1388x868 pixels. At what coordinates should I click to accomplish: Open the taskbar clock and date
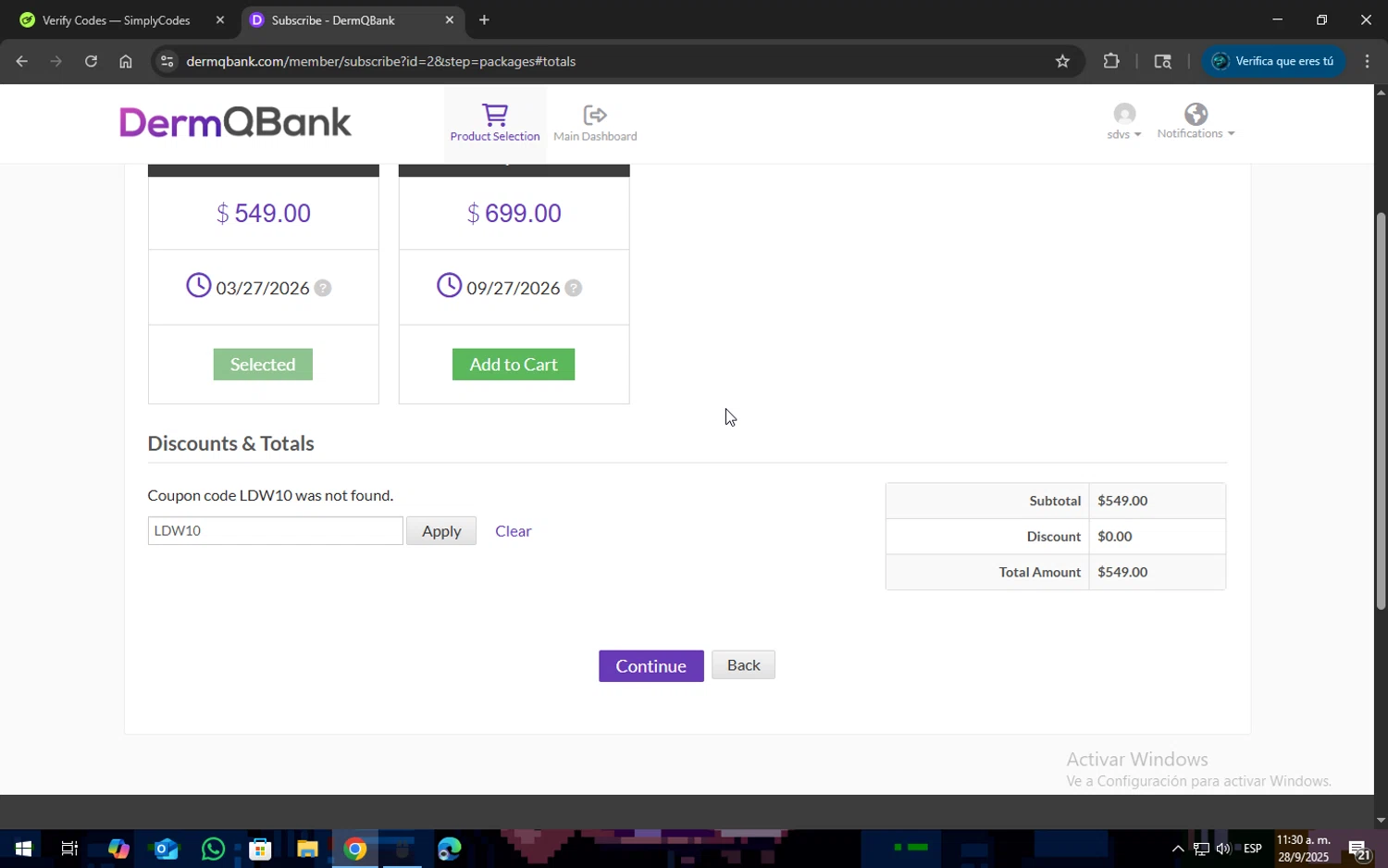pyautogui.click(x=1304, y=849)
